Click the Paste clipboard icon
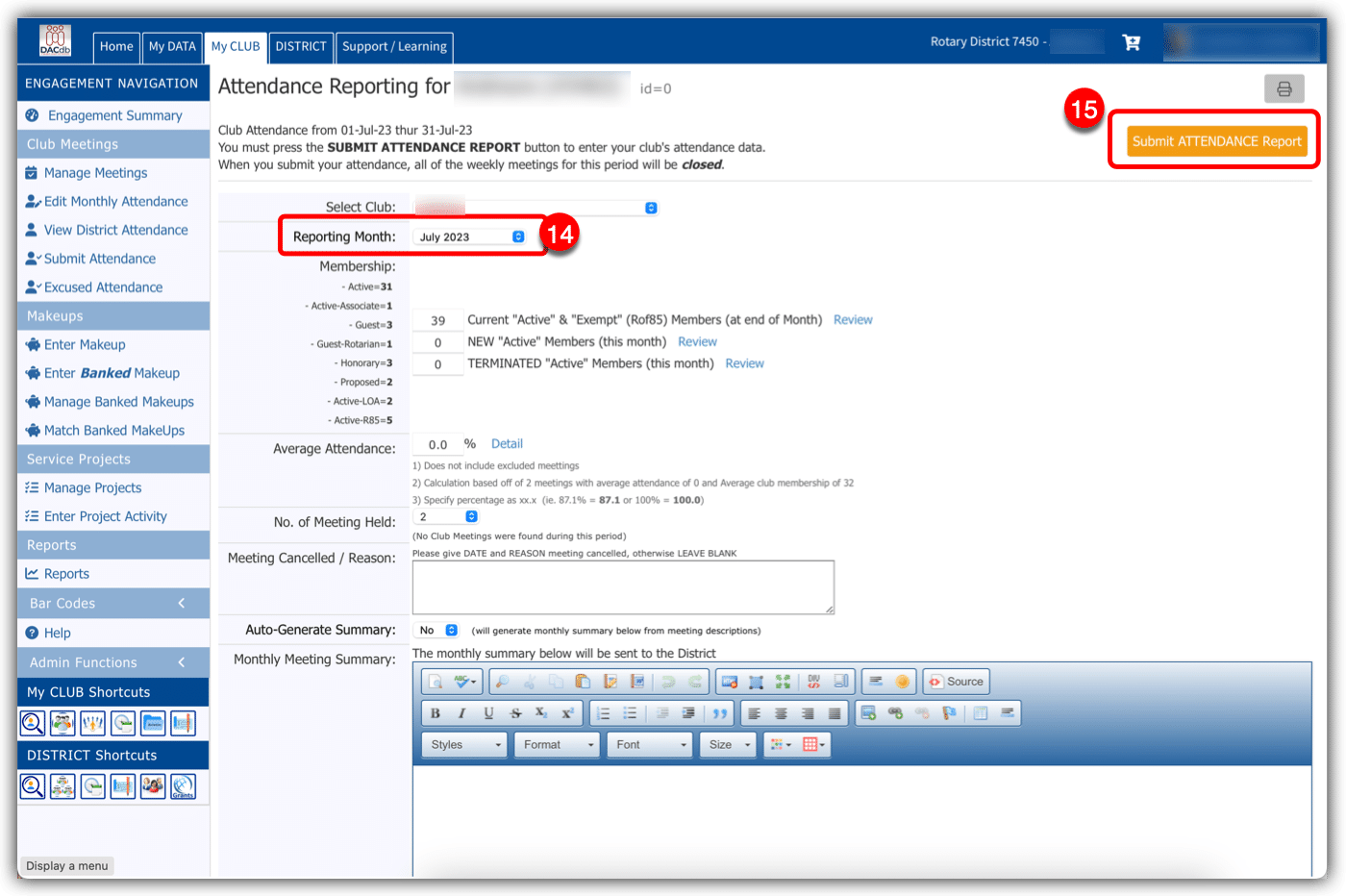Viewport: 1346px width, 896px height. (583, 682)
